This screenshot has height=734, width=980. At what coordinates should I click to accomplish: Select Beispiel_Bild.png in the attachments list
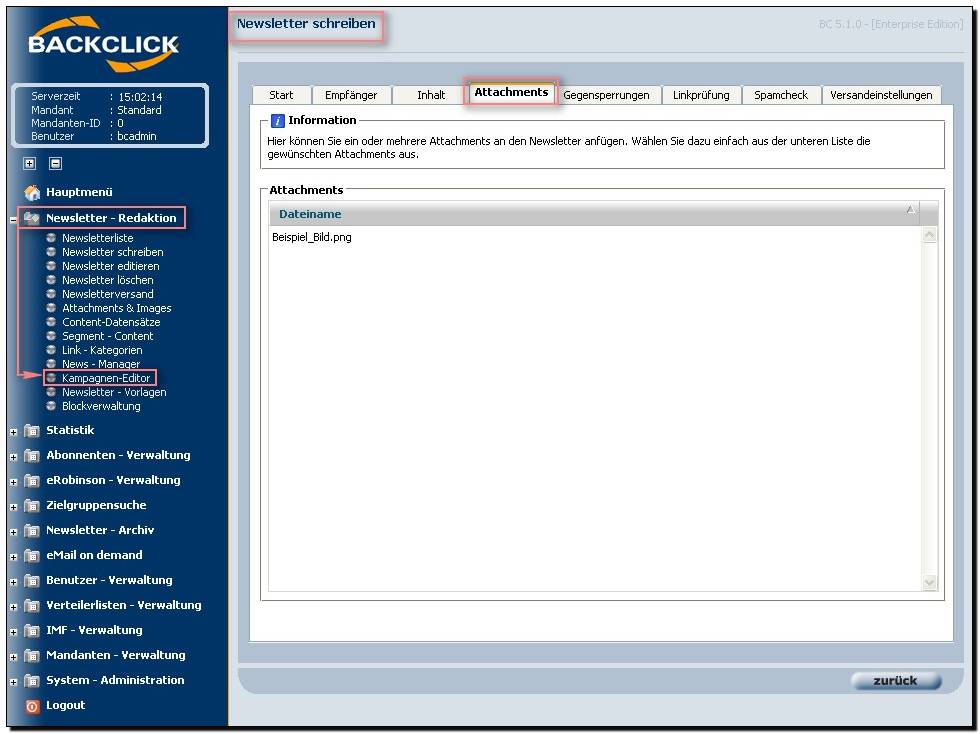click(312, 238)
